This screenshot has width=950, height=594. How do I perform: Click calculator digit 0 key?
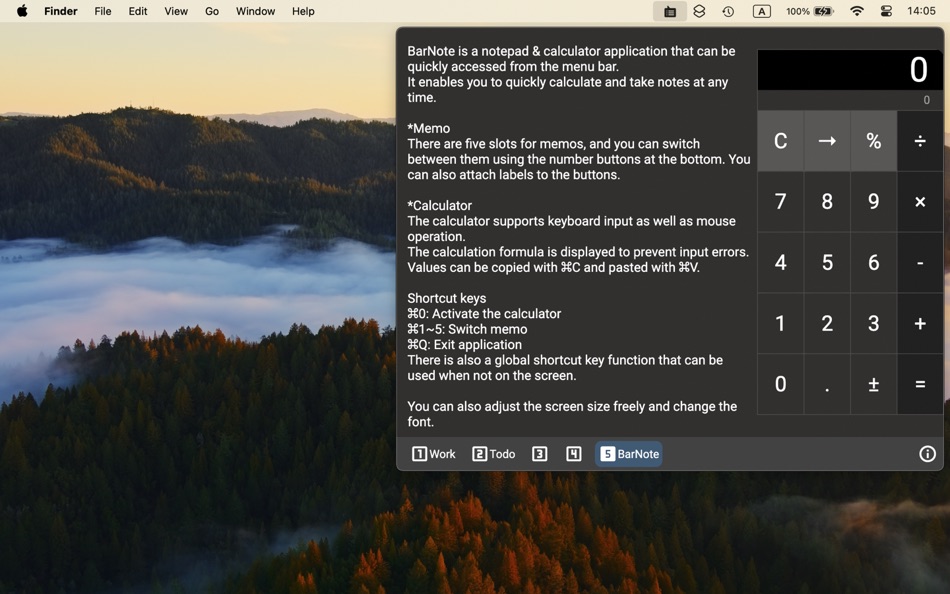(780, 384)
